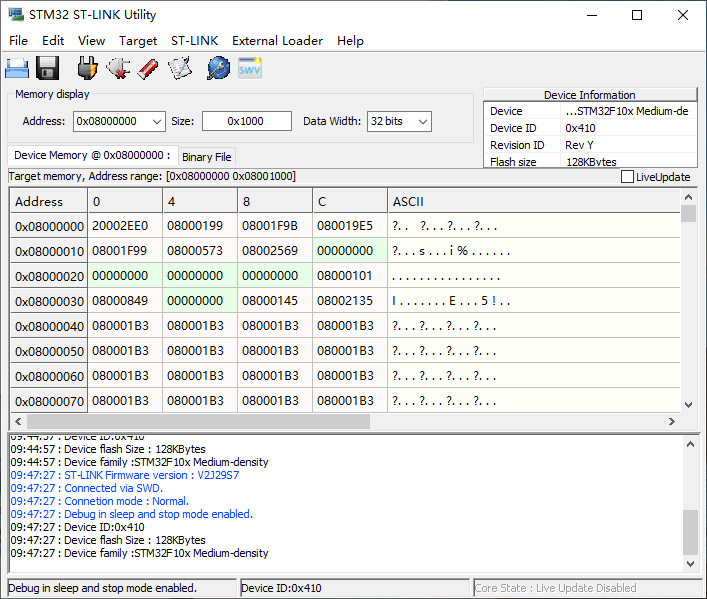
Task: Click log line Connected via SWD
Action: (87, 488)
